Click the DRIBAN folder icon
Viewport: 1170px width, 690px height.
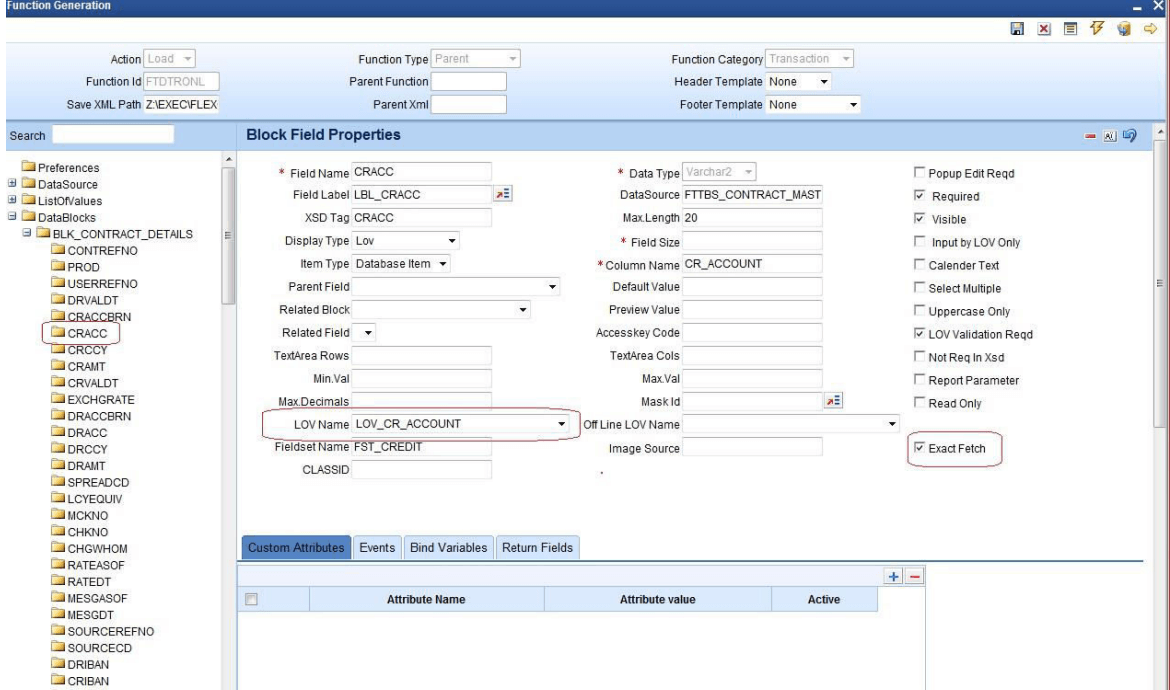pyautogui.click(x=58, y=662)
